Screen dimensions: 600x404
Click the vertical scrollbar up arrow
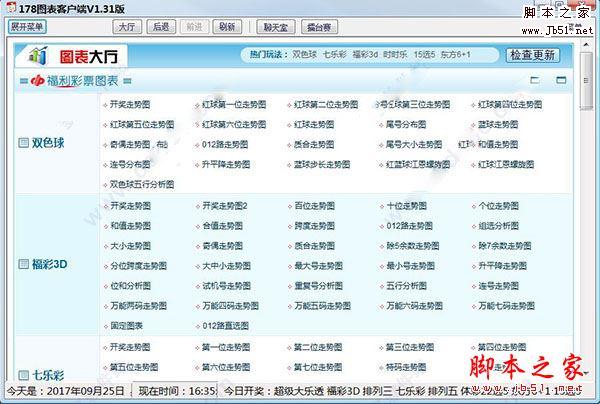point(586,45)
